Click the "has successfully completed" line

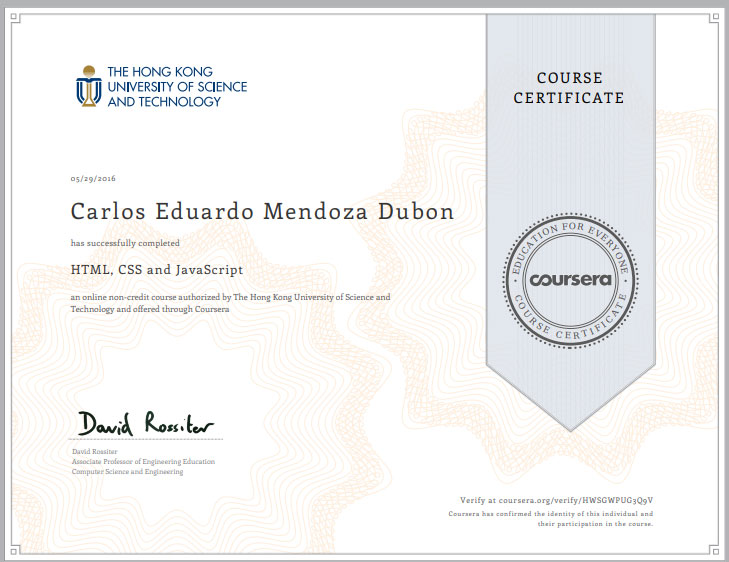click(125, 243)
